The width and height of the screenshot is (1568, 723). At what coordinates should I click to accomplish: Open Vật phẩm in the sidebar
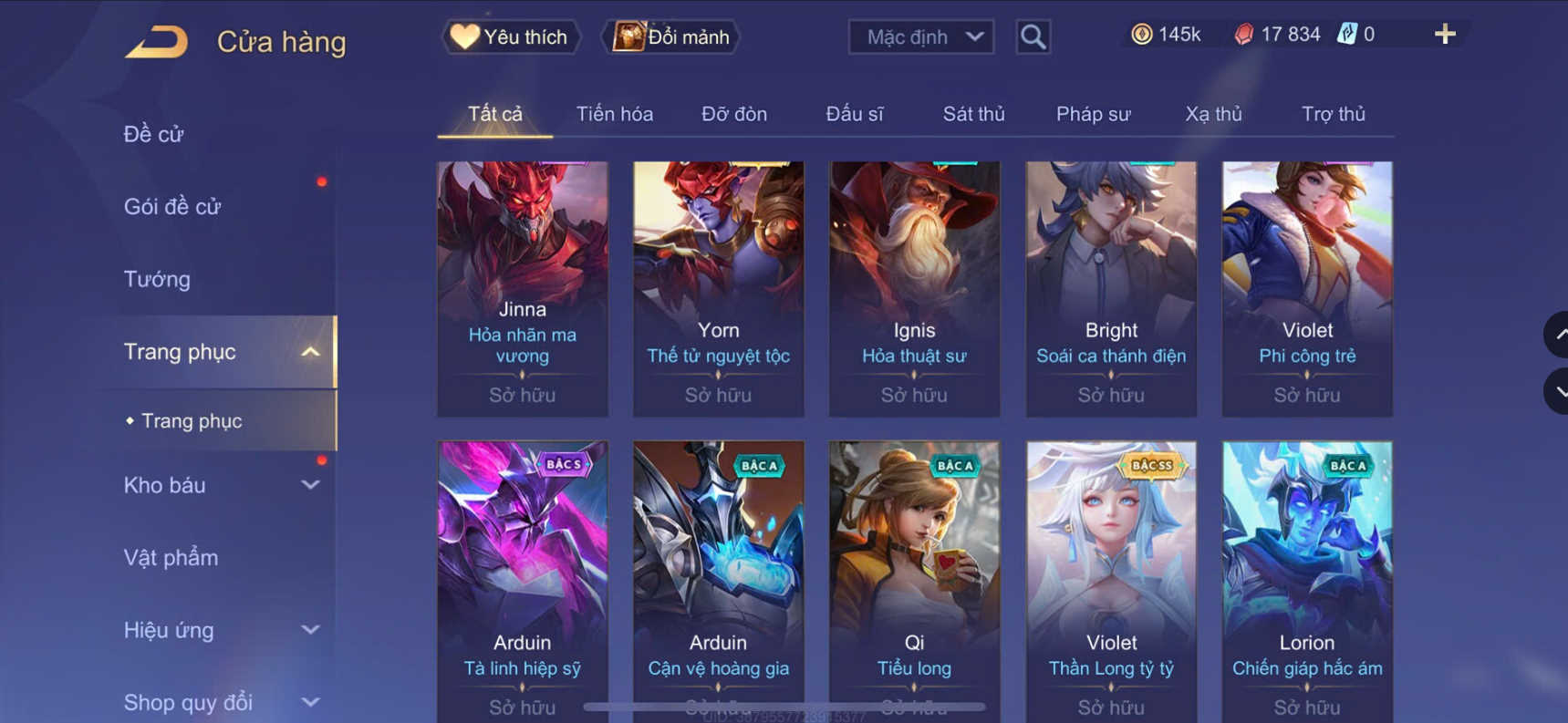171,557
